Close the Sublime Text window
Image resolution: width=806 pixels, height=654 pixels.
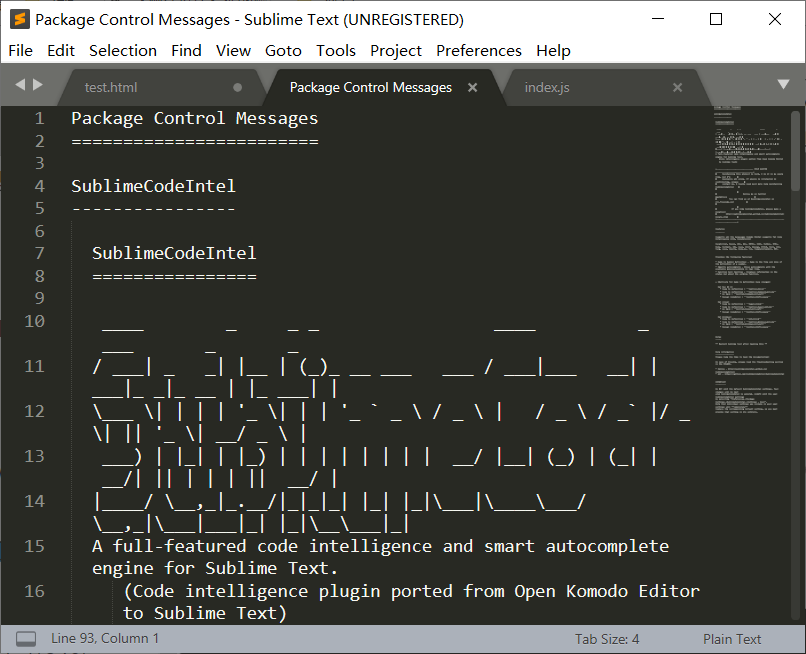[x=775, y=19]
